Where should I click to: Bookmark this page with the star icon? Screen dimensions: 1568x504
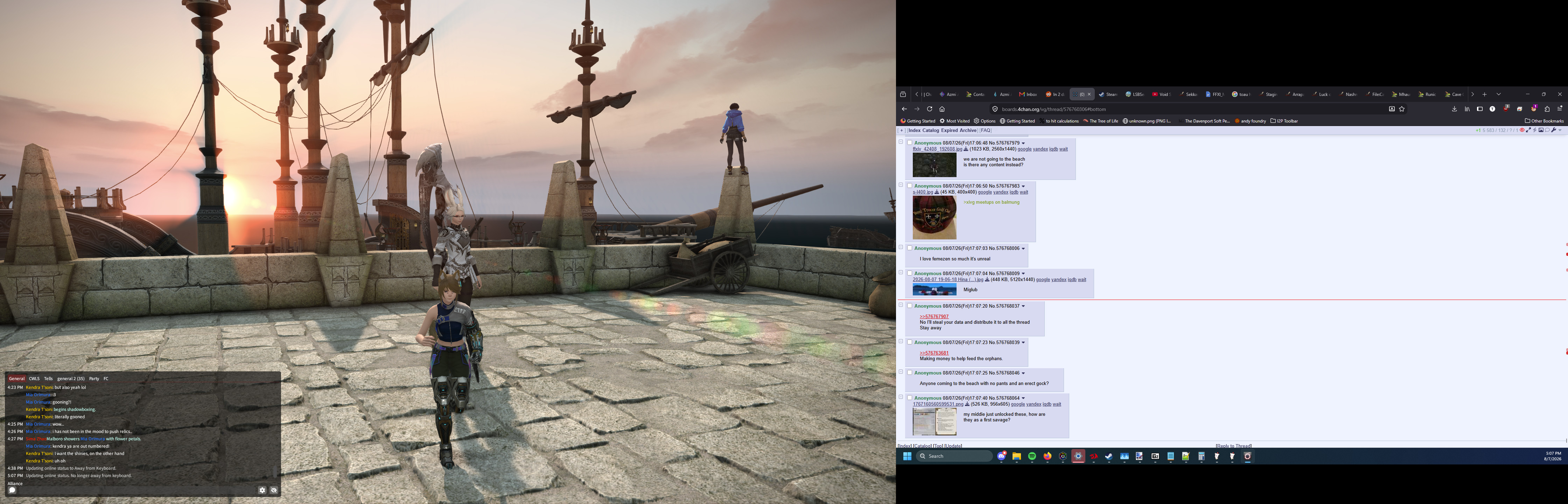1402,109
